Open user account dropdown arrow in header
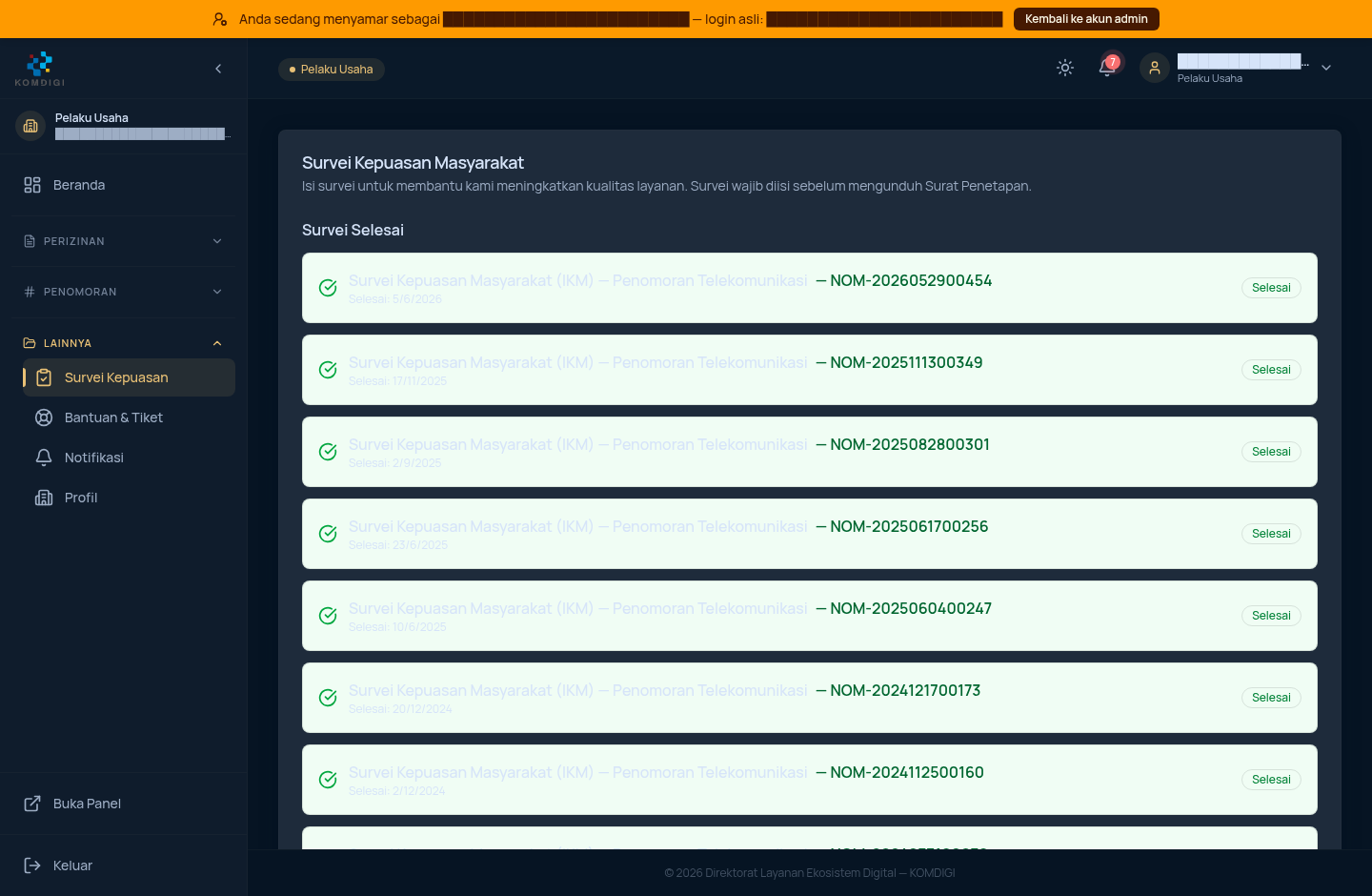The height and width of the screenshot is (896, 1372). click(1326, 68)
